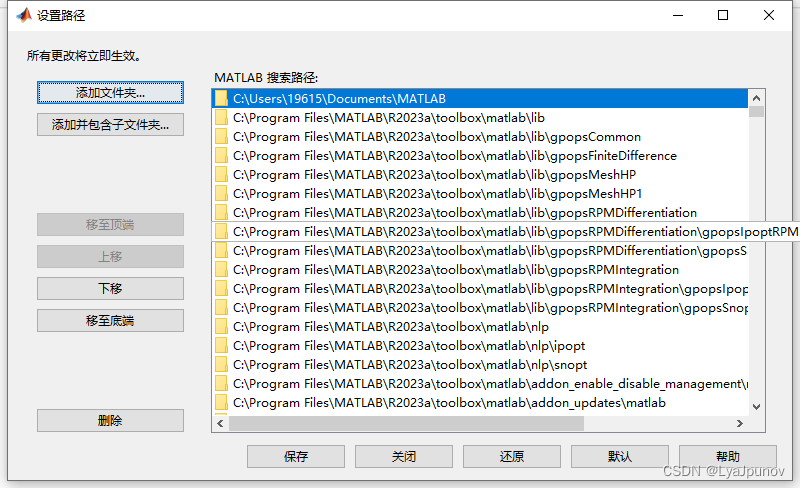Click the vertical scrollbar down arrow
This screenshot has height=488, width=800.
(x=756, y=407)
